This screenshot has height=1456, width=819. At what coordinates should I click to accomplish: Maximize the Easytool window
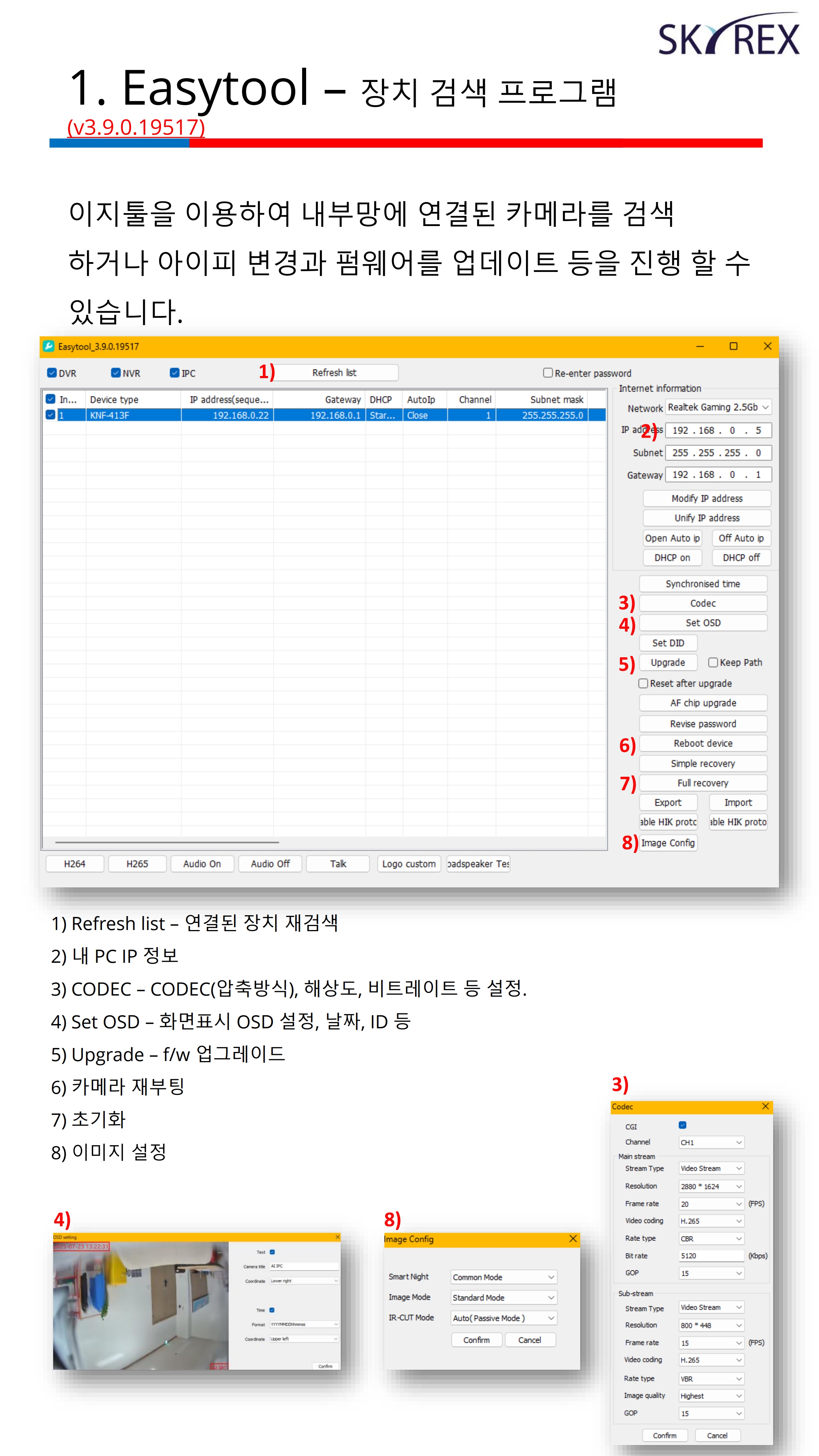pos(733,346)
